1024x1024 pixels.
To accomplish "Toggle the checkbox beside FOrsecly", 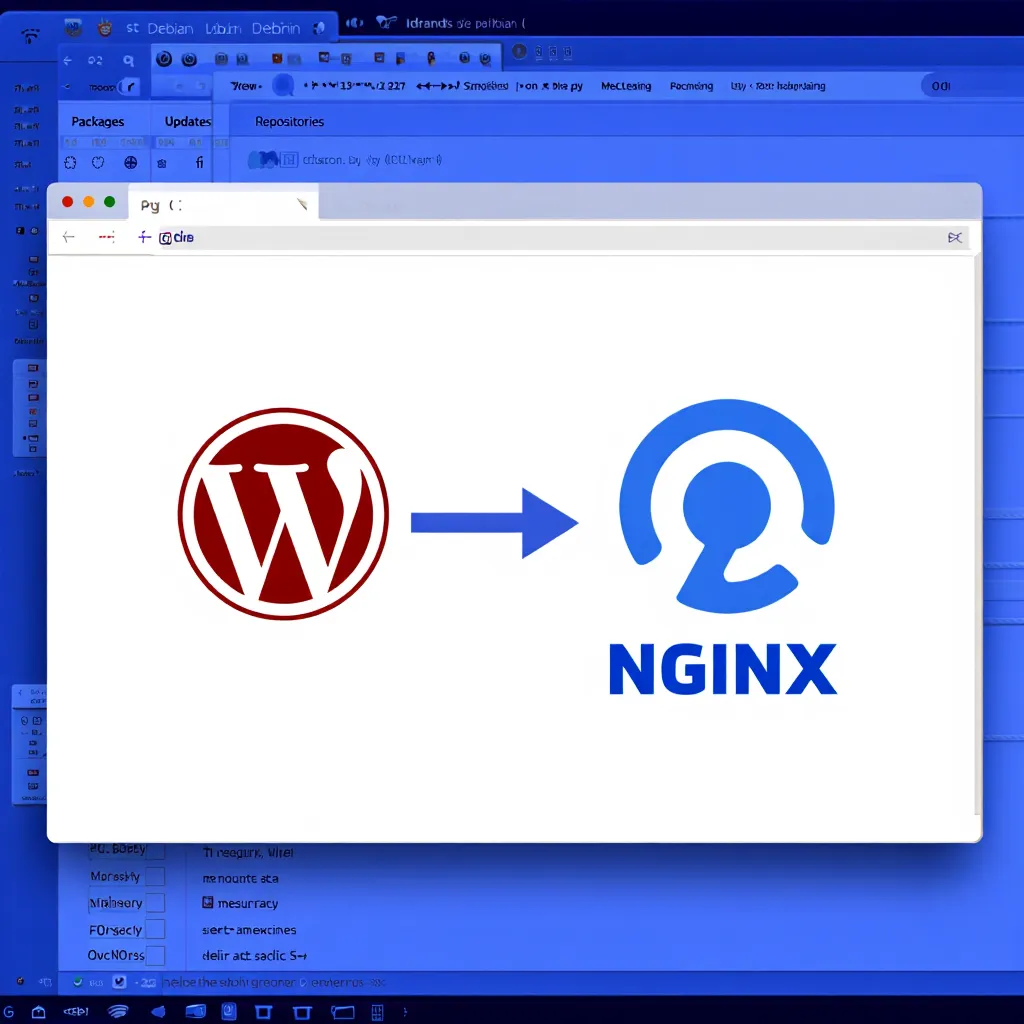I will pos(155,930).
